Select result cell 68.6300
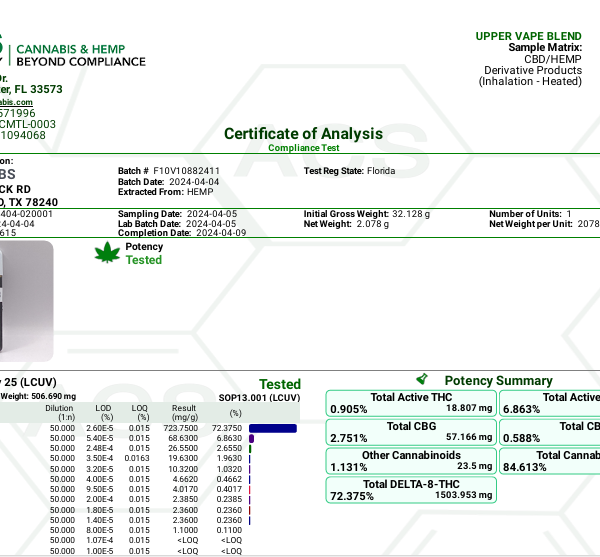 [x=183, y=438]
